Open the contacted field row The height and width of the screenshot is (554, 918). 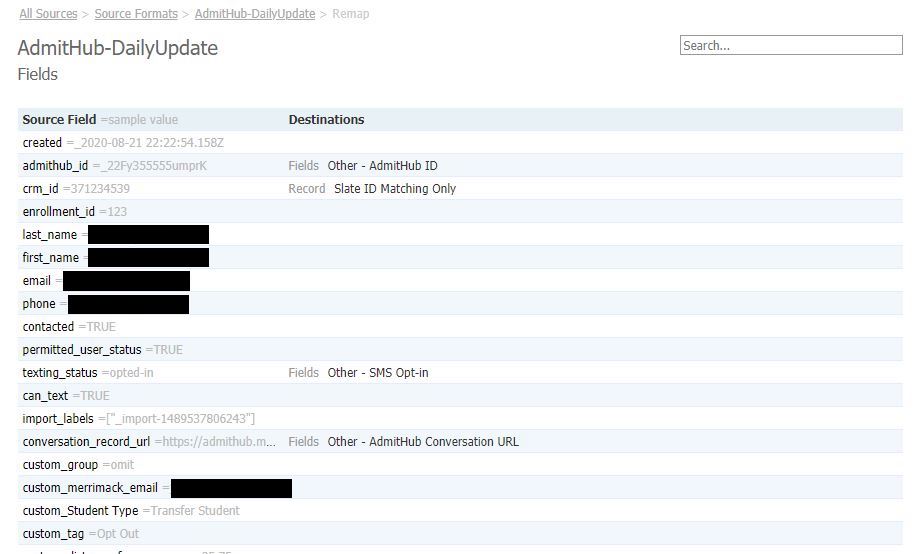pyautogui.click(x=460, y=327)
